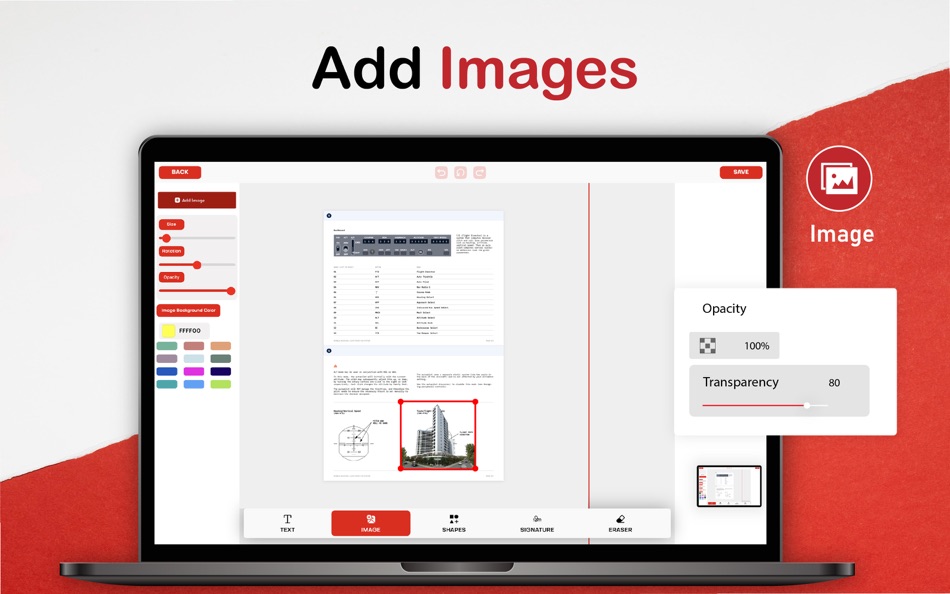Select the inserted building image on page
This screenshot has height=594, width=950.
point(438,435)
